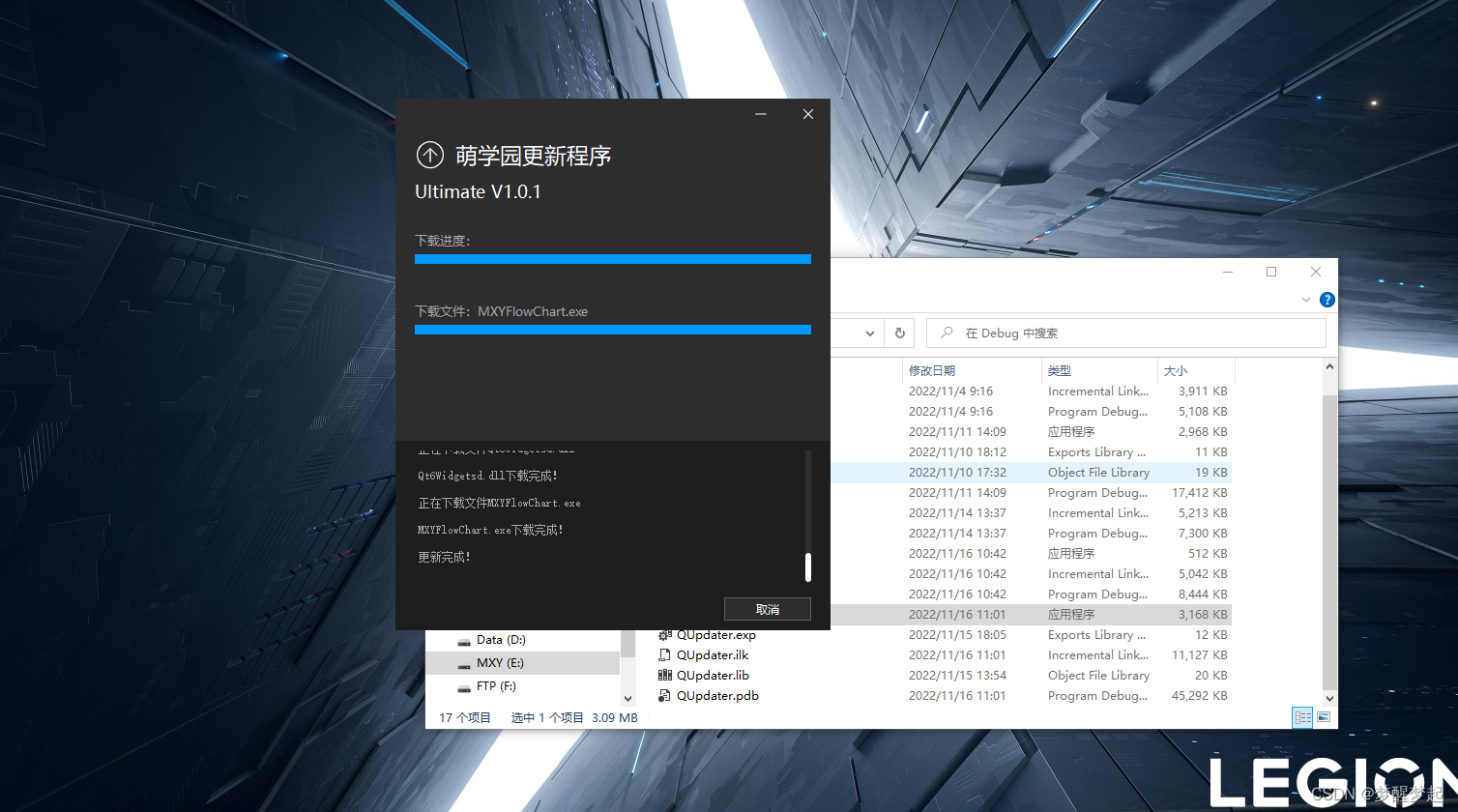Select the QUpdater.pdb file name
Screen dimensions: 1458x812
pyautogui.click(x=717, y=696)
